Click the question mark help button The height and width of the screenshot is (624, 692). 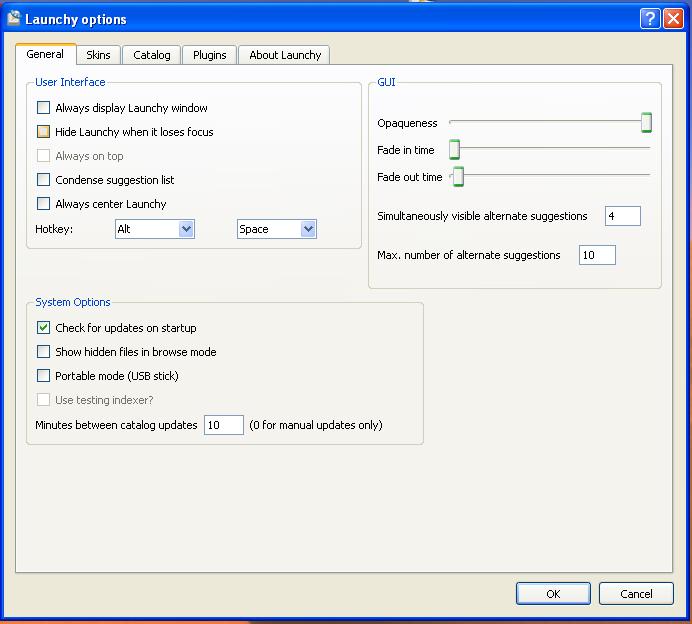pyautogui.click(x=650, y=19)
